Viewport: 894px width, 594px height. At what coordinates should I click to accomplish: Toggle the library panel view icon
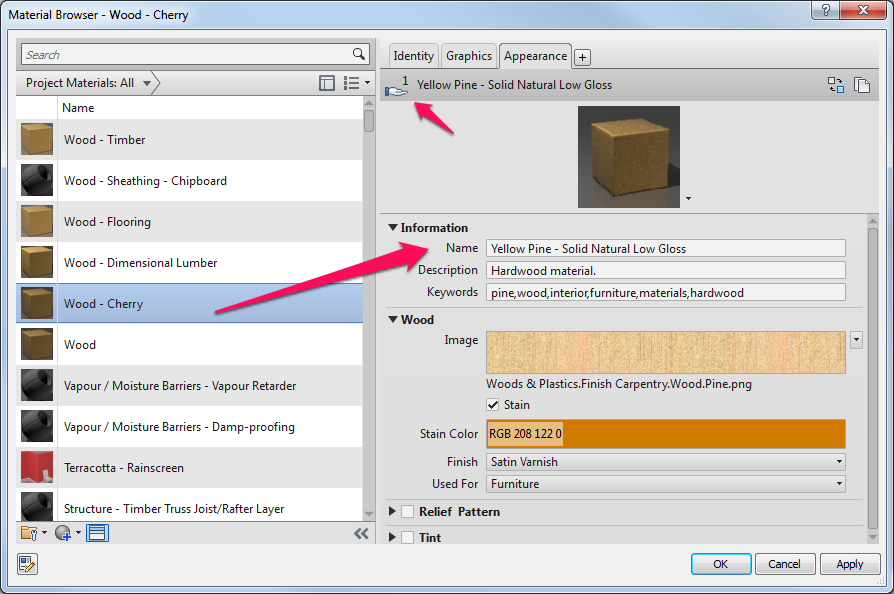pos(96,532)
